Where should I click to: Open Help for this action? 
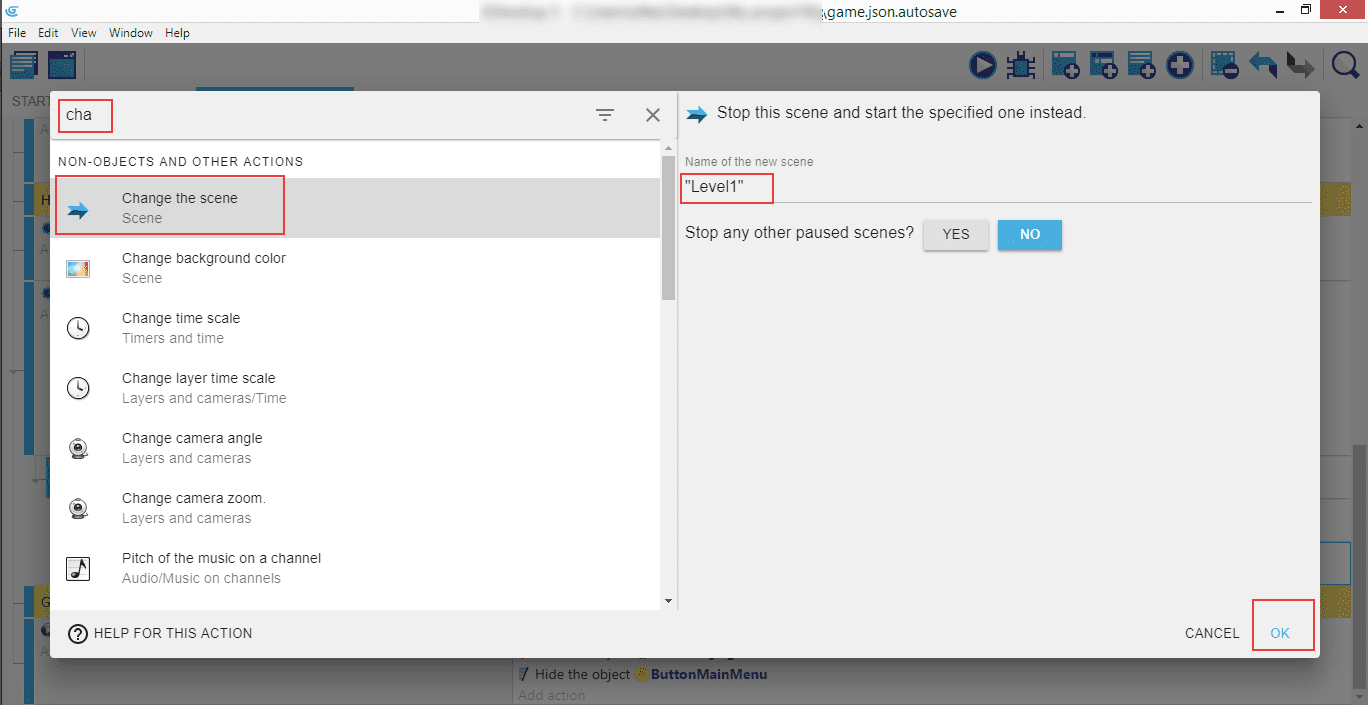[x=160, y=633]
